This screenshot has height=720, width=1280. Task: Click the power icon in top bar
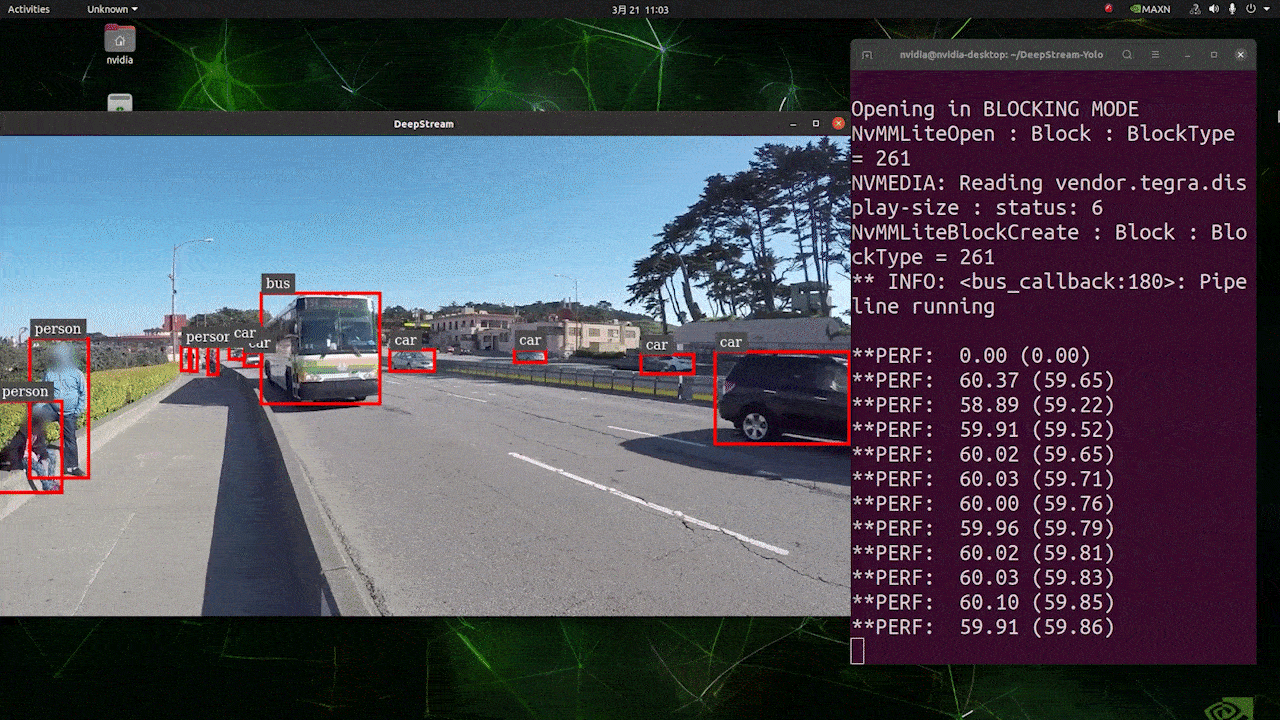[1253, 9]
